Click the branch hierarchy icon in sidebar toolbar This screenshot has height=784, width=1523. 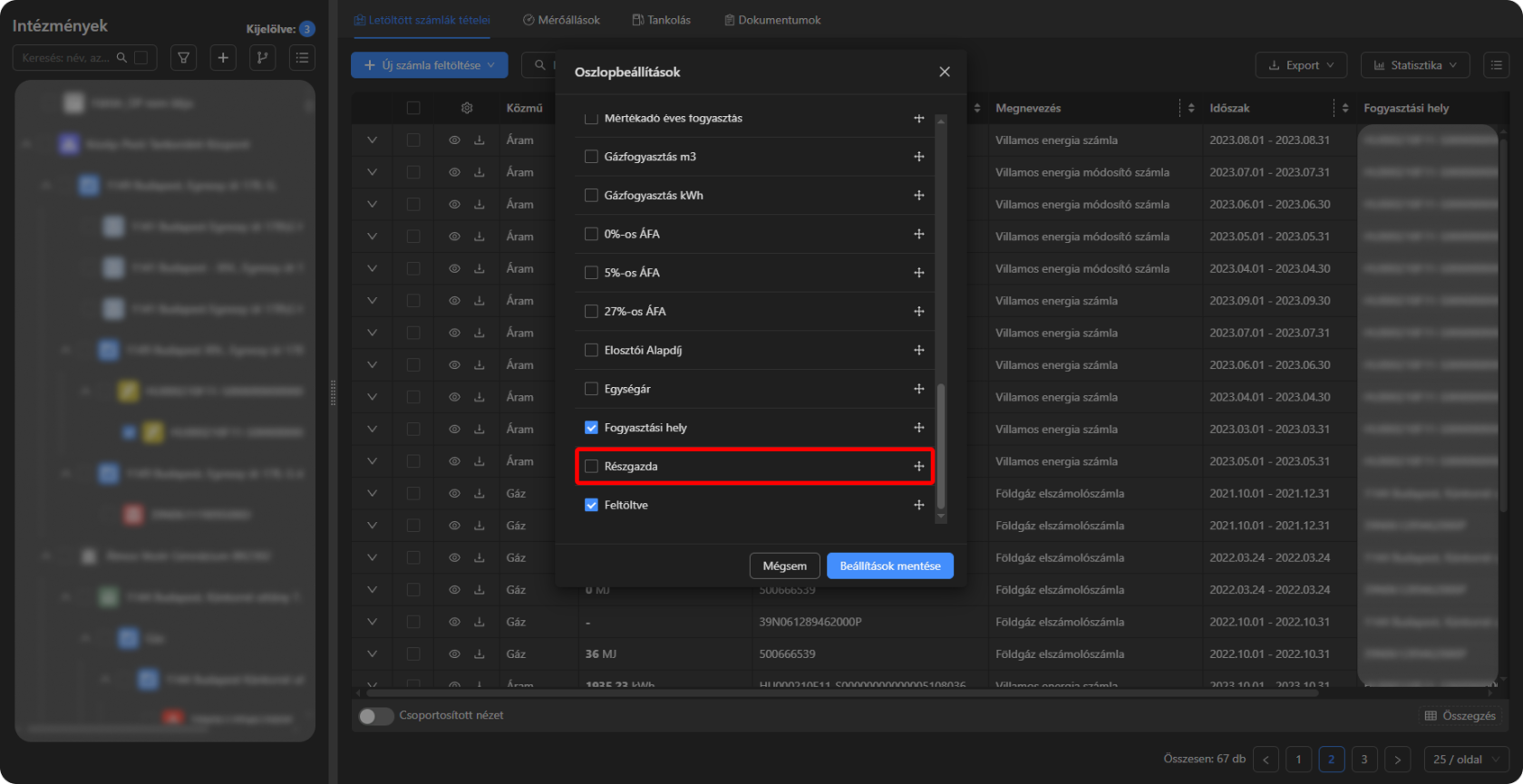[x=262, y=58]
